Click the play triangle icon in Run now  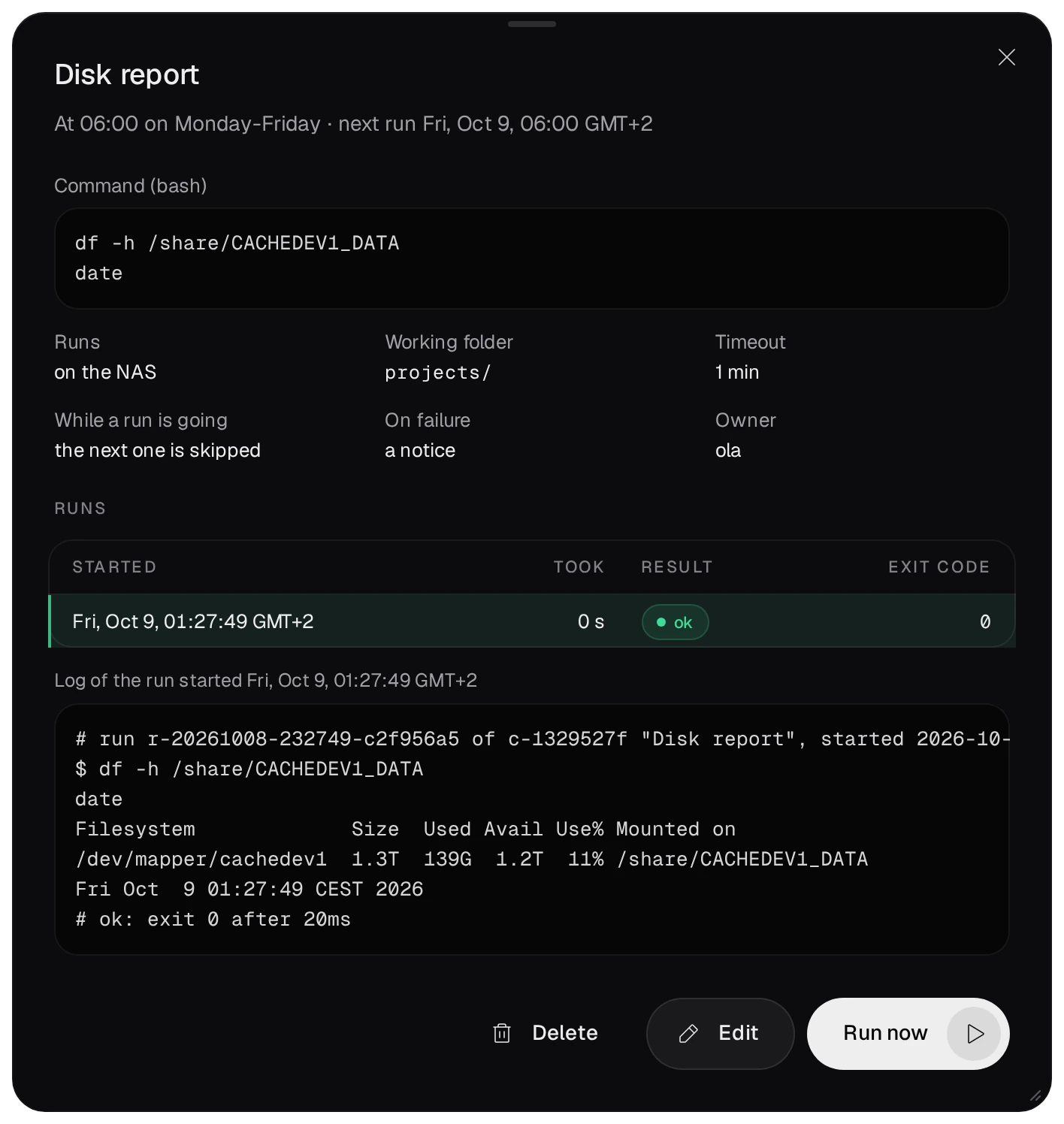tap(975, 1034)
